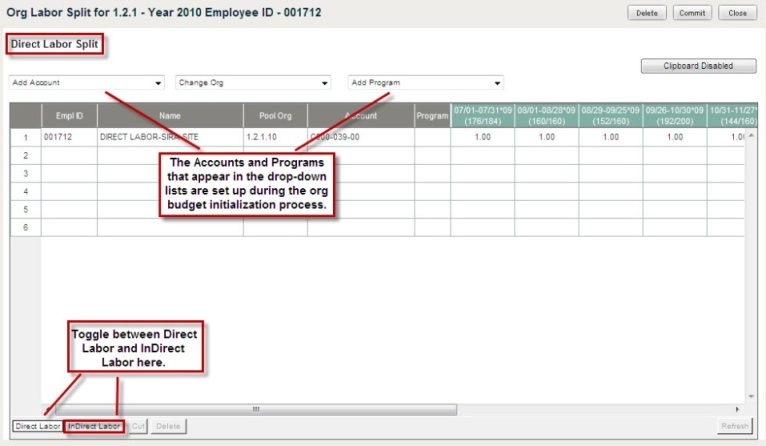Click the horizontal scrollbar thumb
The height and width of the screenshot is (446, 766).
[x=256, y=409]
